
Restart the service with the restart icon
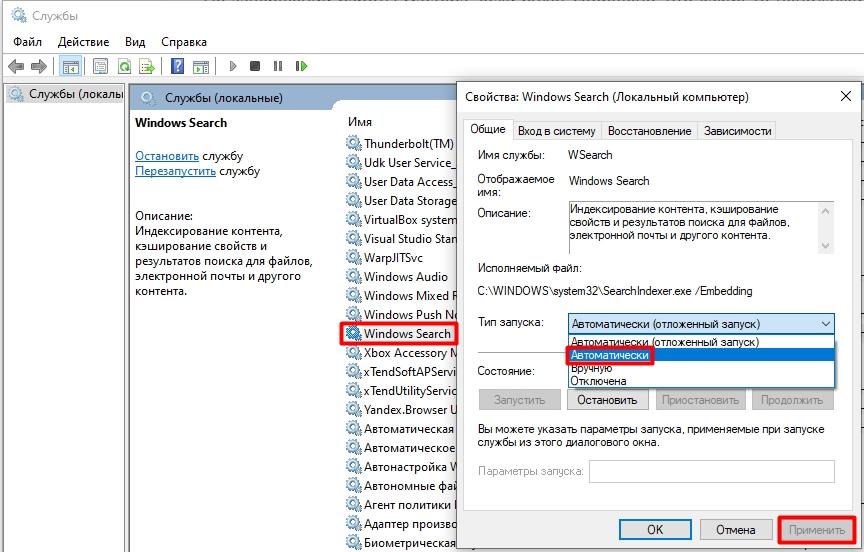click(301, 66)
